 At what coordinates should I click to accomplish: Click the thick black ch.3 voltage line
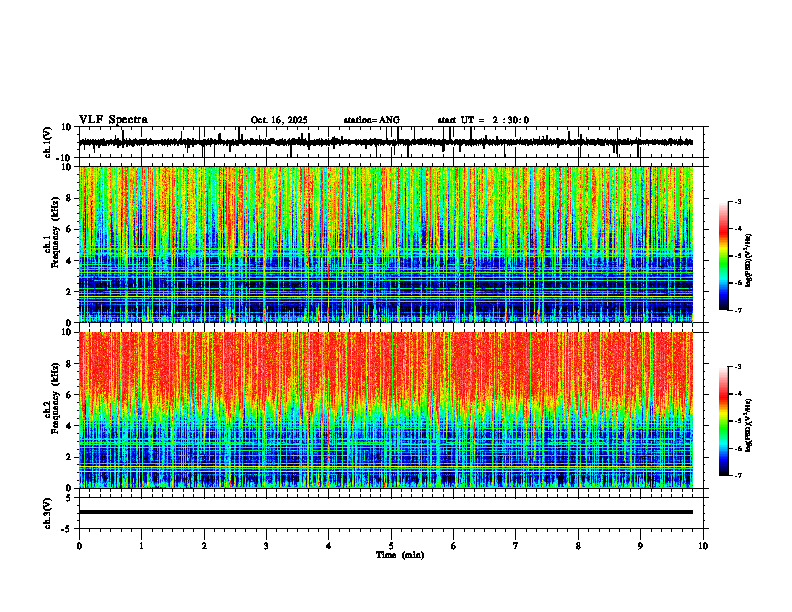coord(385,512)
